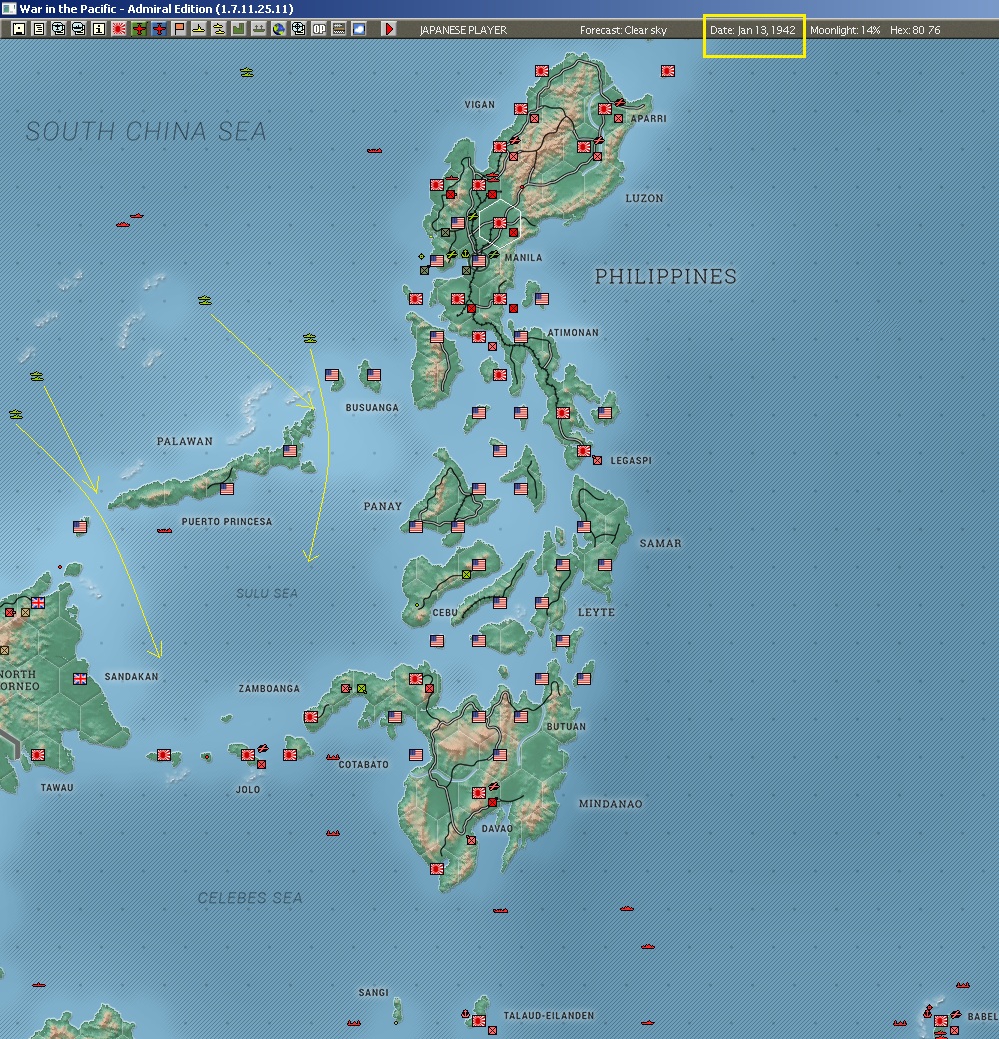Click the JAPANESE PLAYER label
The width and height of the screenshot is (999, 1039).
pyautogui.click(x=463, y=30)
